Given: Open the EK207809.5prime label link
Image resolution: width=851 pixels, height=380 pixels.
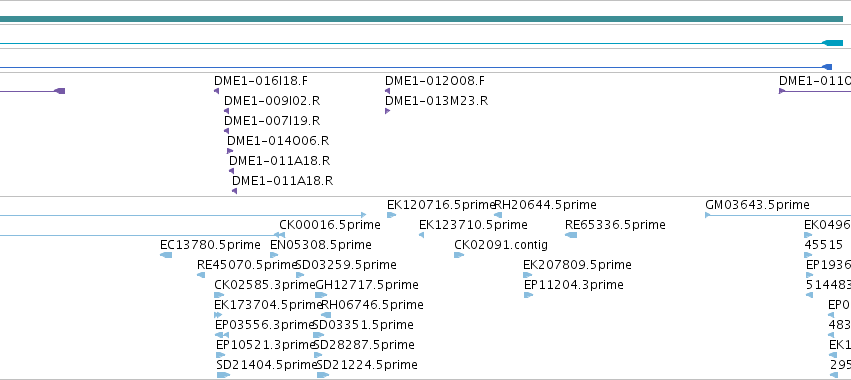Looking at the screenshot, I should pyautogui.click(x=577, y=265).
